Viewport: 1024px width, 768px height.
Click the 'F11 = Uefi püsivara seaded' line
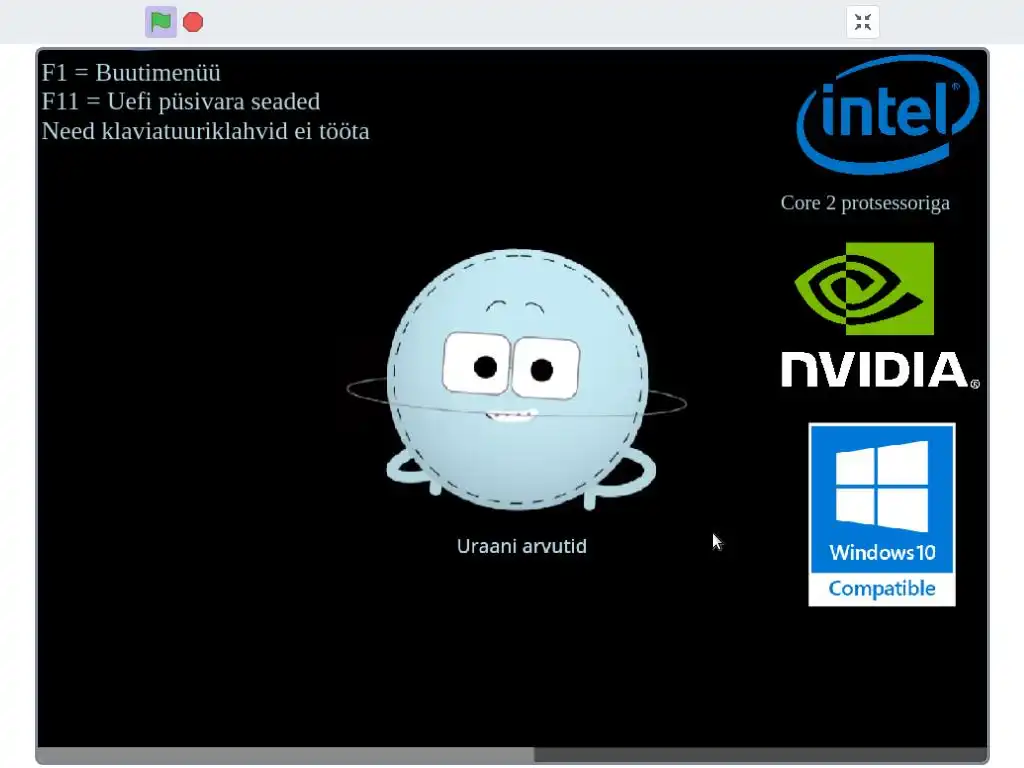181,102
